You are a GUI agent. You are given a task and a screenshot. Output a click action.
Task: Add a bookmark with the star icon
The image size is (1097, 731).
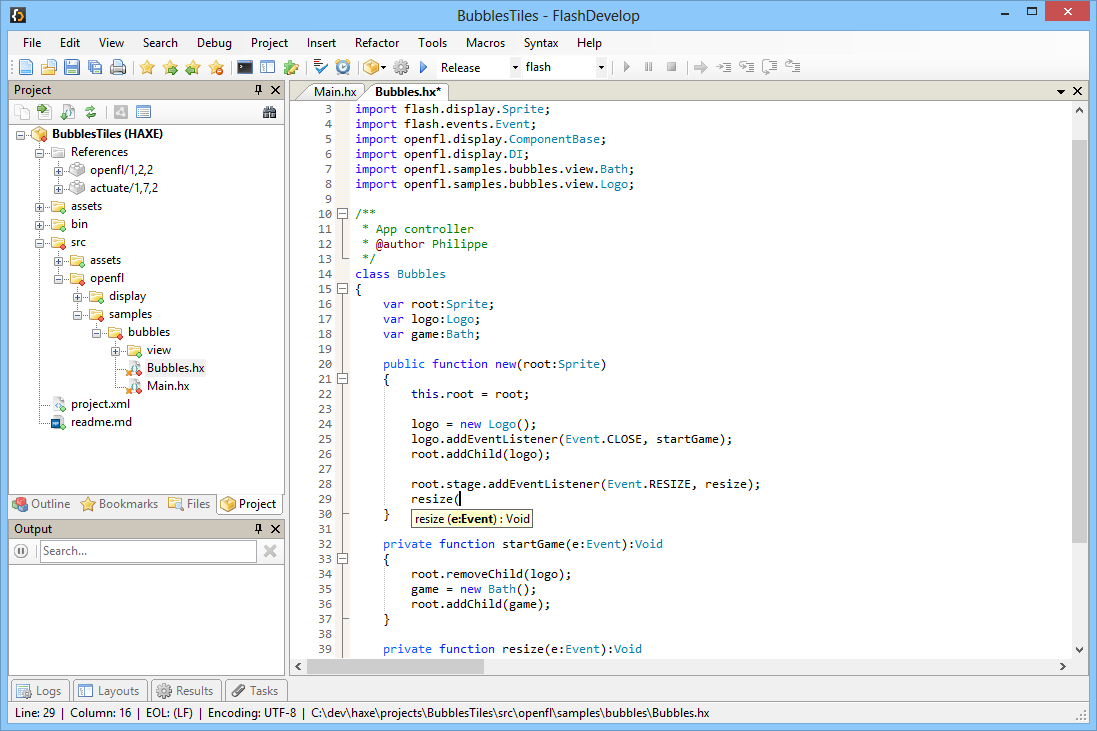click(146, 67)
